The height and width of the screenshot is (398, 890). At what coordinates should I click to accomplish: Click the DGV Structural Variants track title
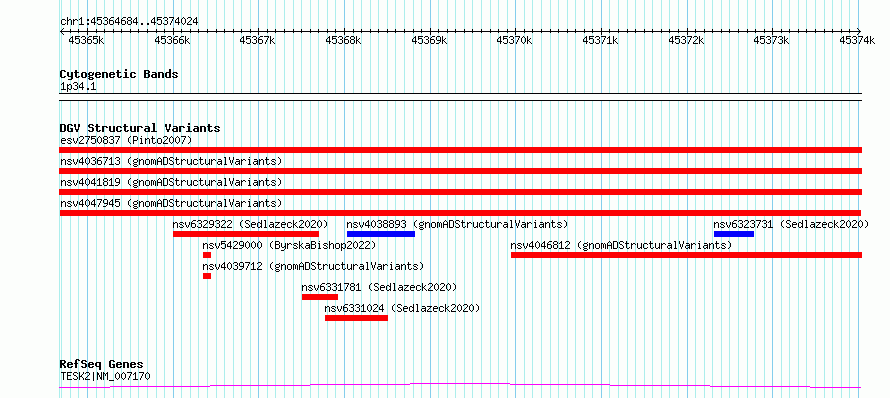coord(140,129)
